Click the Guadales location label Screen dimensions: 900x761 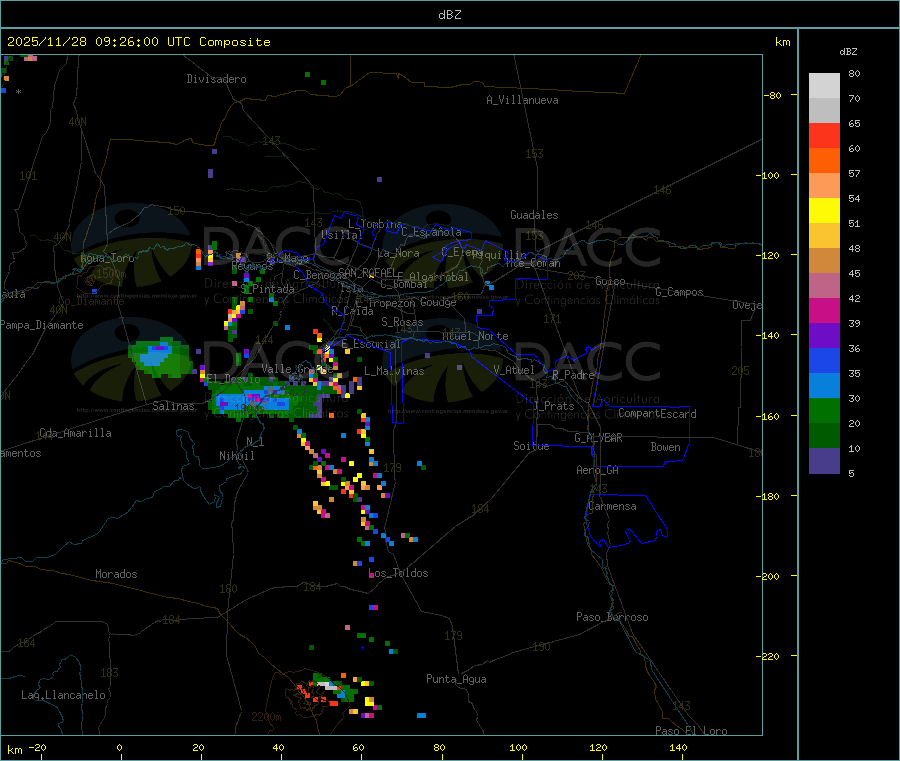534,215
